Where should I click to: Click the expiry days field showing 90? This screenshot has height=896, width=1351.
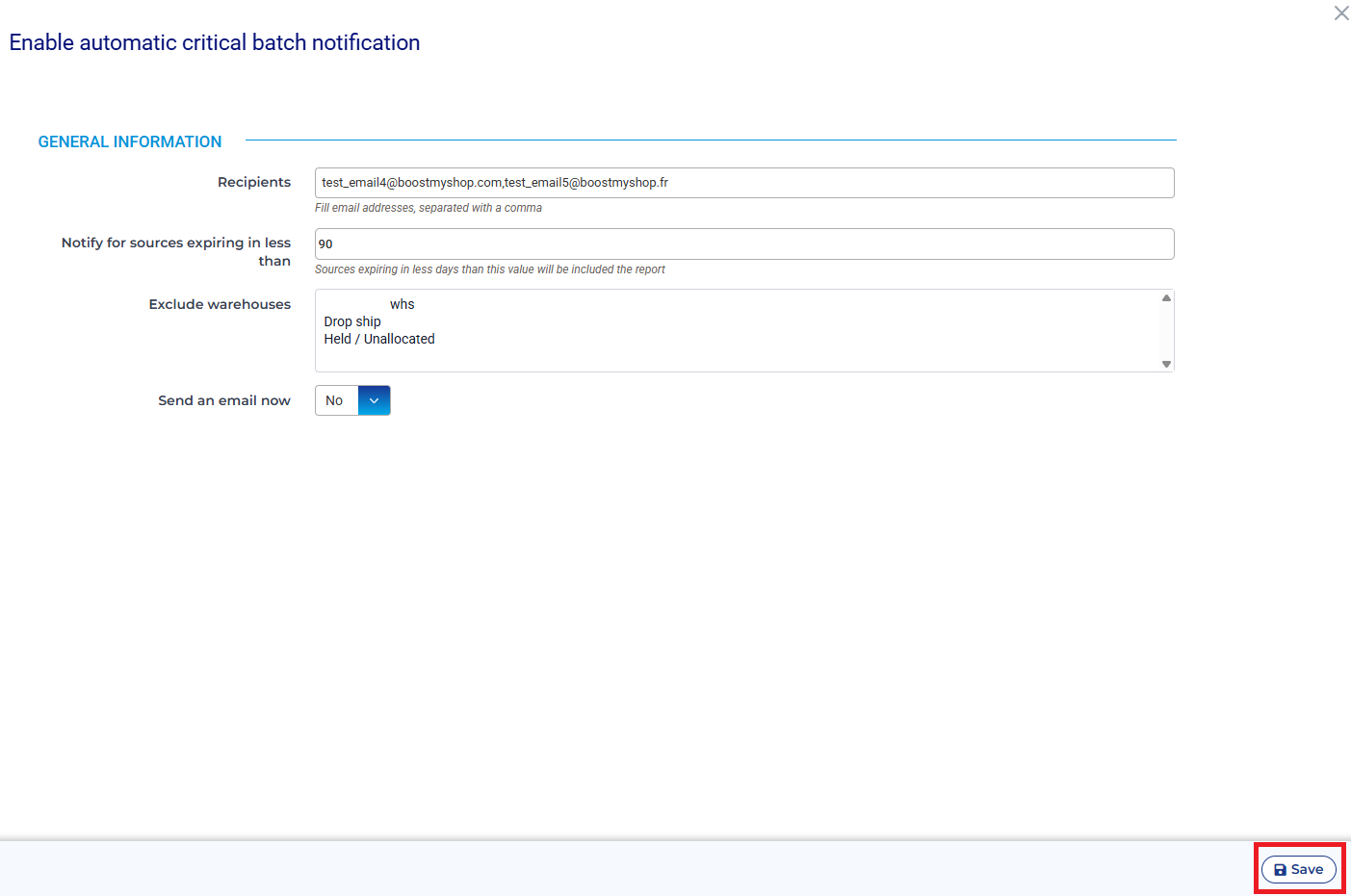pos(743,244)
